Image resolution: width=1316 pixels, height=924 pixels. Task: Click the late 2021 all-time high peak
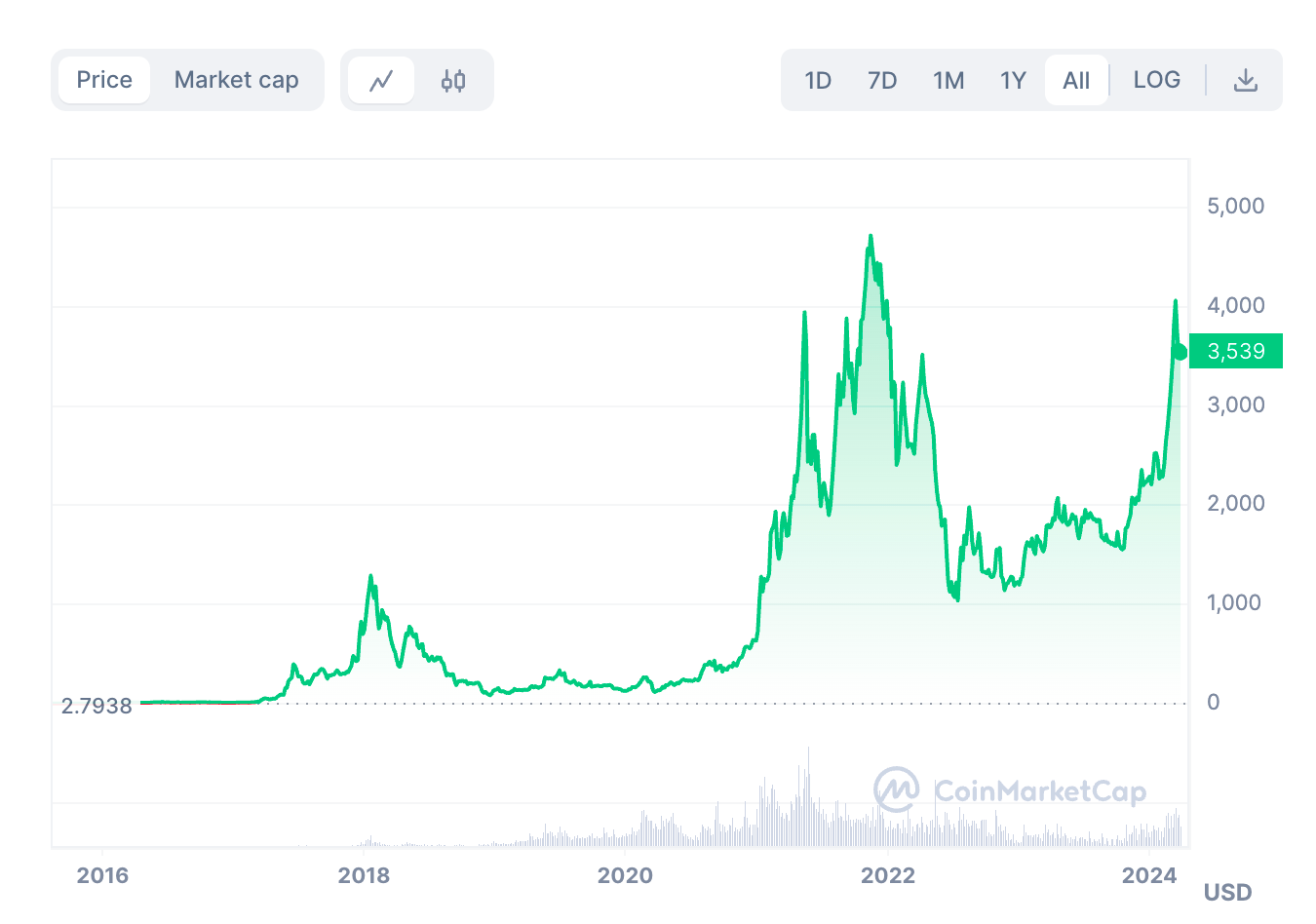(871, 236)
